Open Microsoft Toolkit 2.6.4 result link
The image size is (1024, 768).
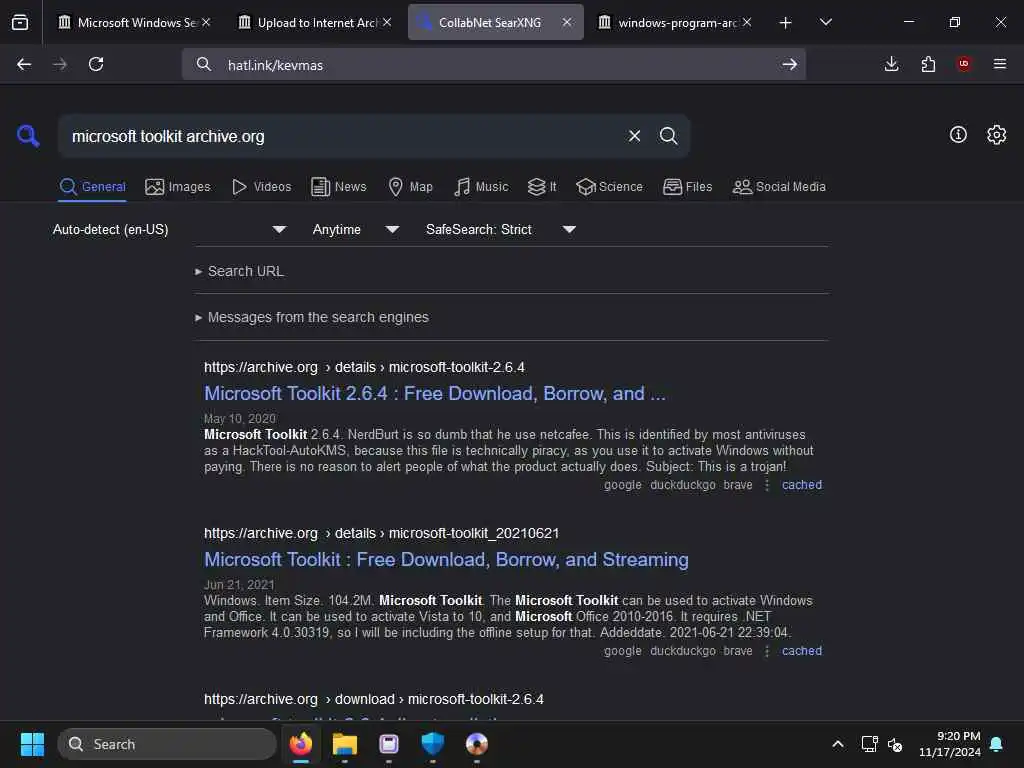tap(435, 394)
